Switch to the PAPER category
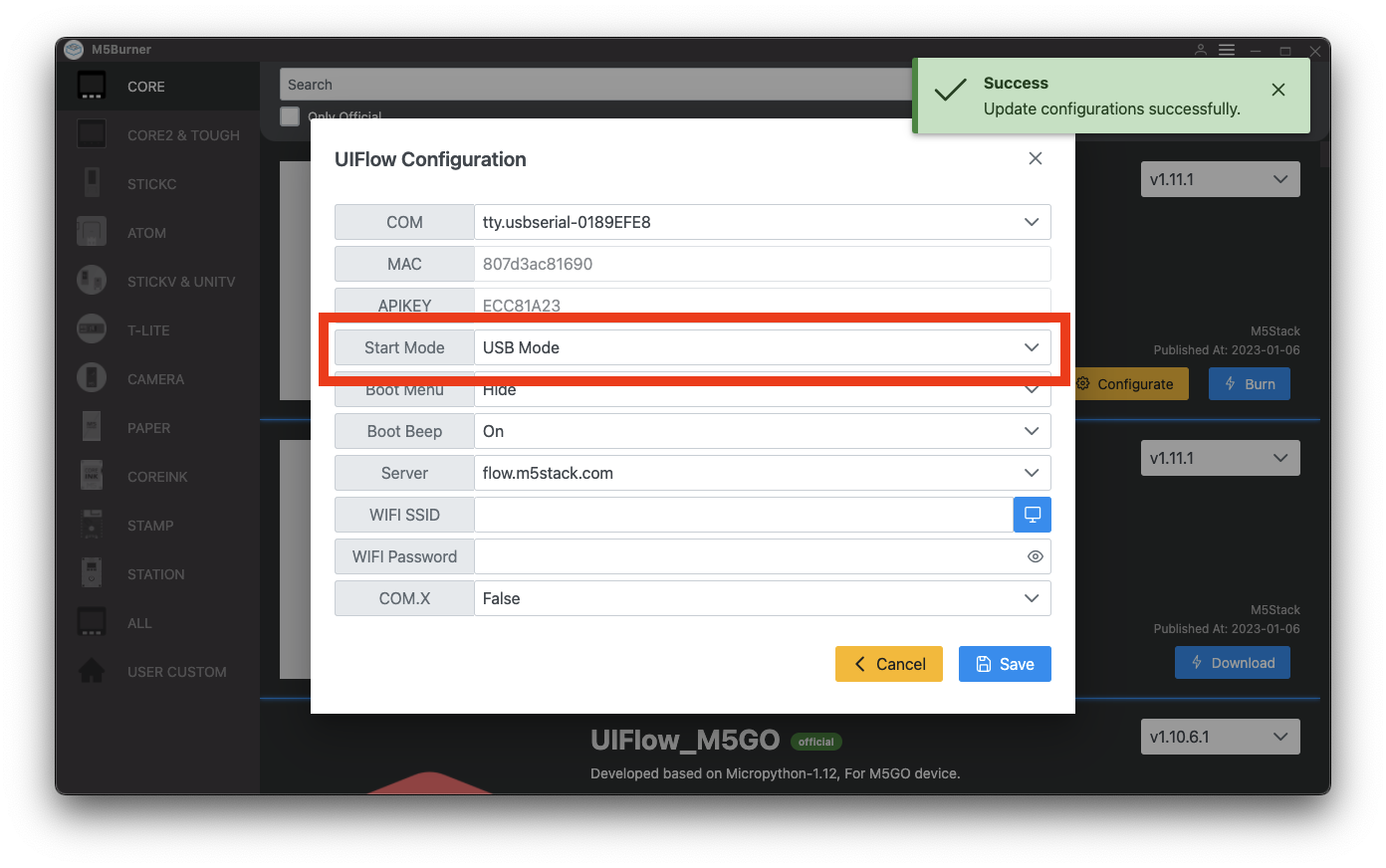This screenshot has width=1386, height=868. click(x=148, y=428)
